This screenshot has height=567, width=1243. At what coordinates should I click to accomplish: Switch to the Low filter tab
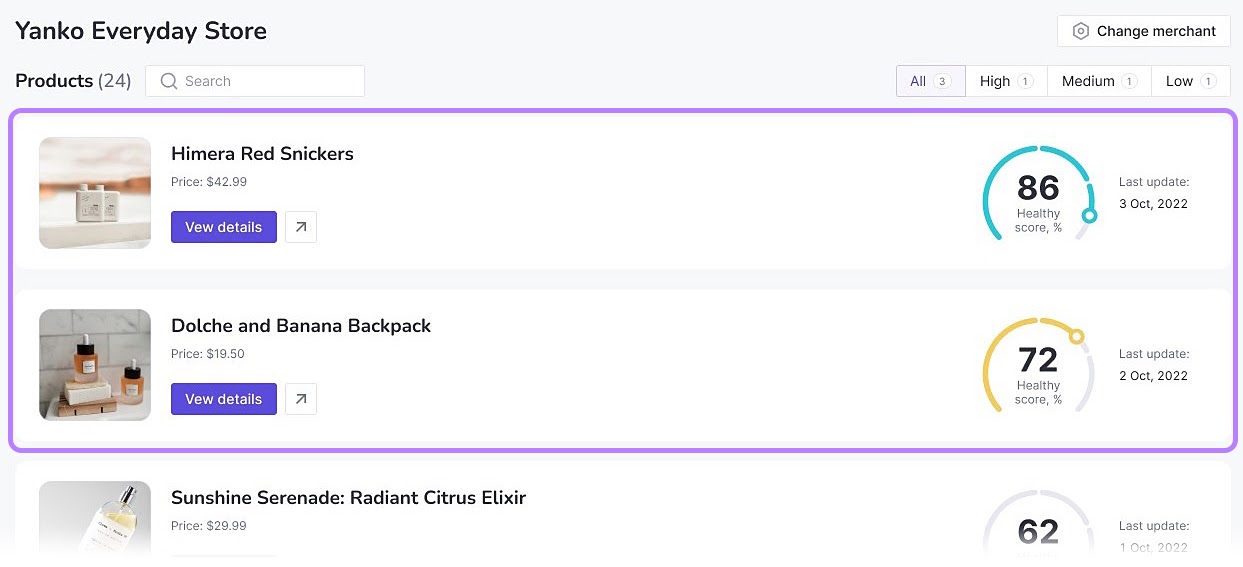tap(1190, 81)
